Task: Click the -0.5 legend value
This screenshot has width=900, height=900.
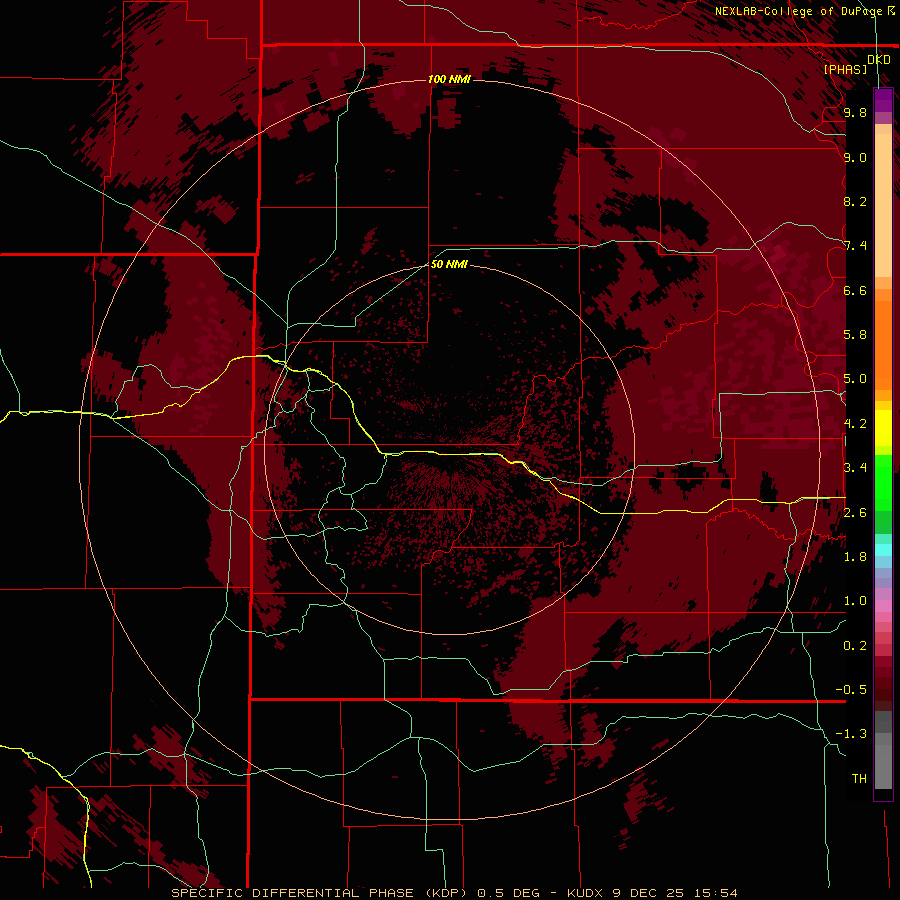Action: 851,690
